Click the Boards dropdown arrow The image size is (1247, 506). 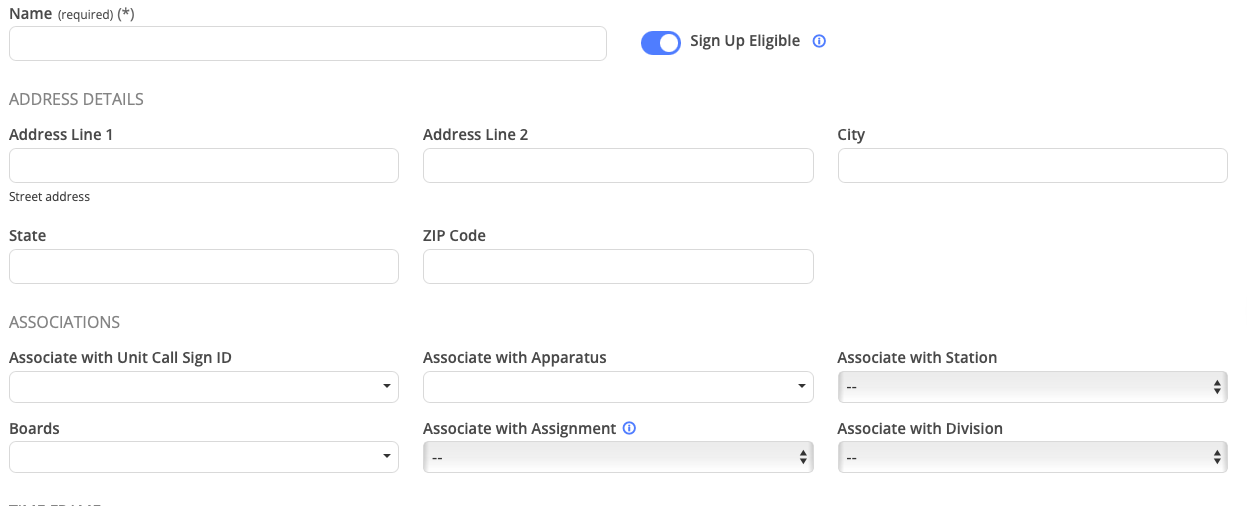[x=387, y=457]
